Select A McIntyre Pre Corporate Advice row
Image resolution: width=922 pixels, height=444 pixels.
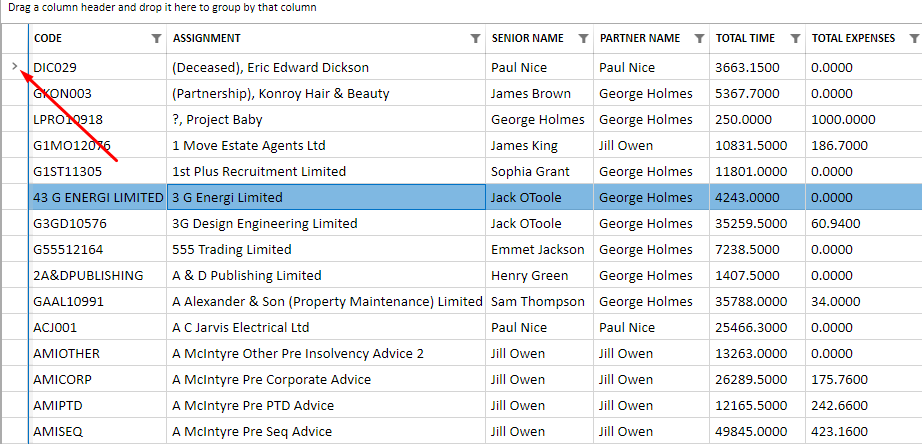click(x=271, y=380)
